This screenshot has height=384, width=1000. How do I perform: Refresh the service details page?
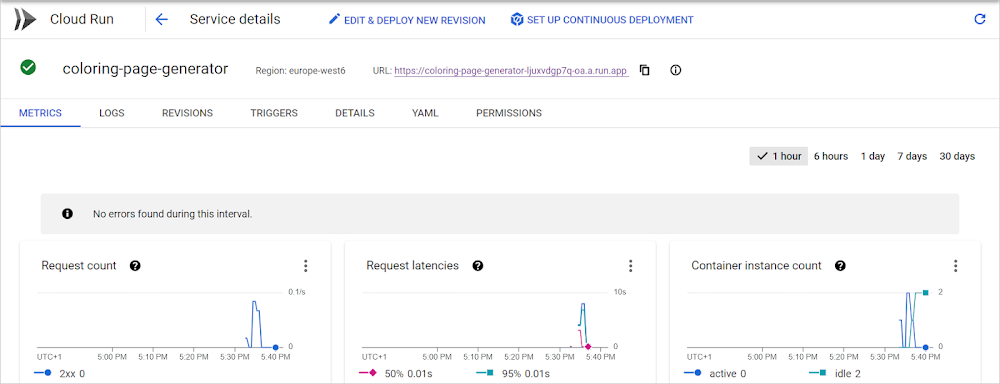(x=980, y=20)
